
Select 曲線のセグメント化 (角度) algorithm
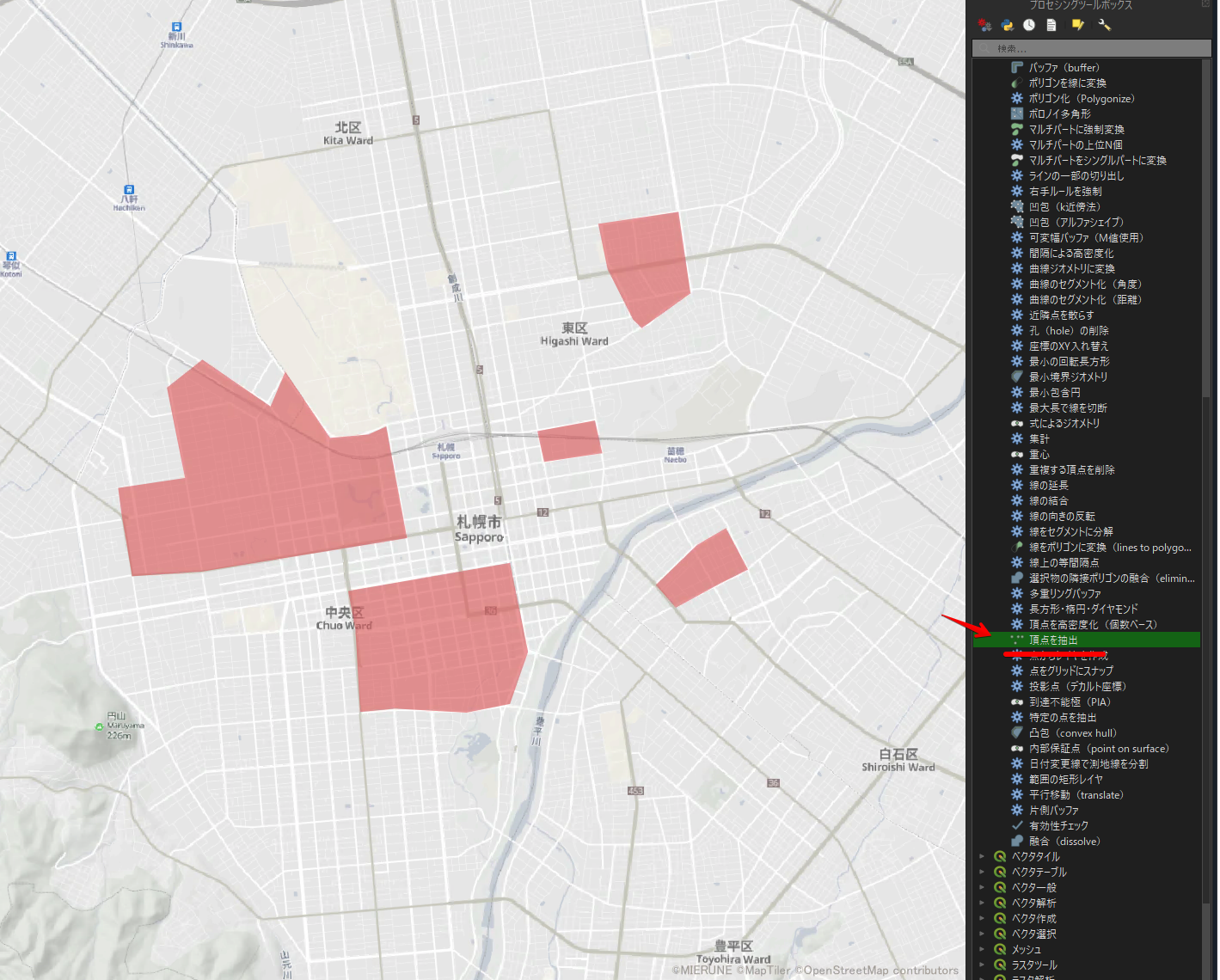tap(1086, 285)
